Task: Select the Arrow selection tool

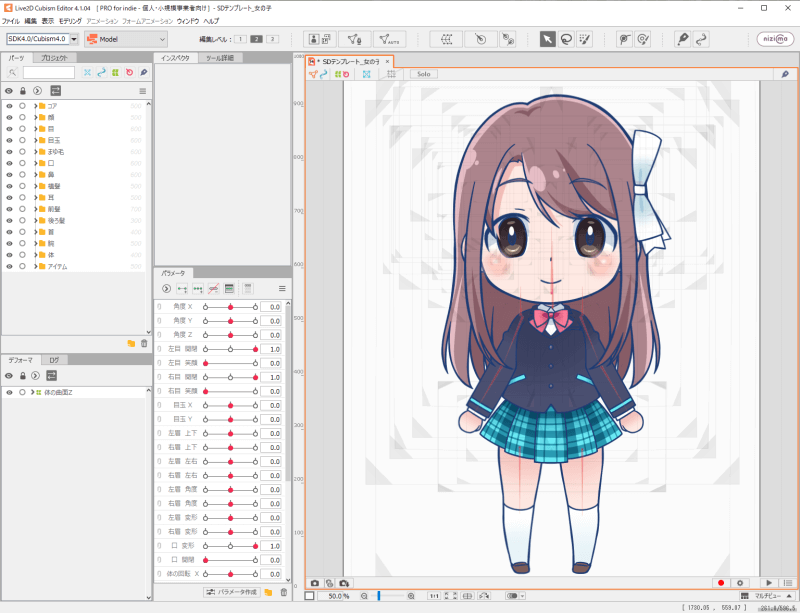Action: (x=547, y=39)
